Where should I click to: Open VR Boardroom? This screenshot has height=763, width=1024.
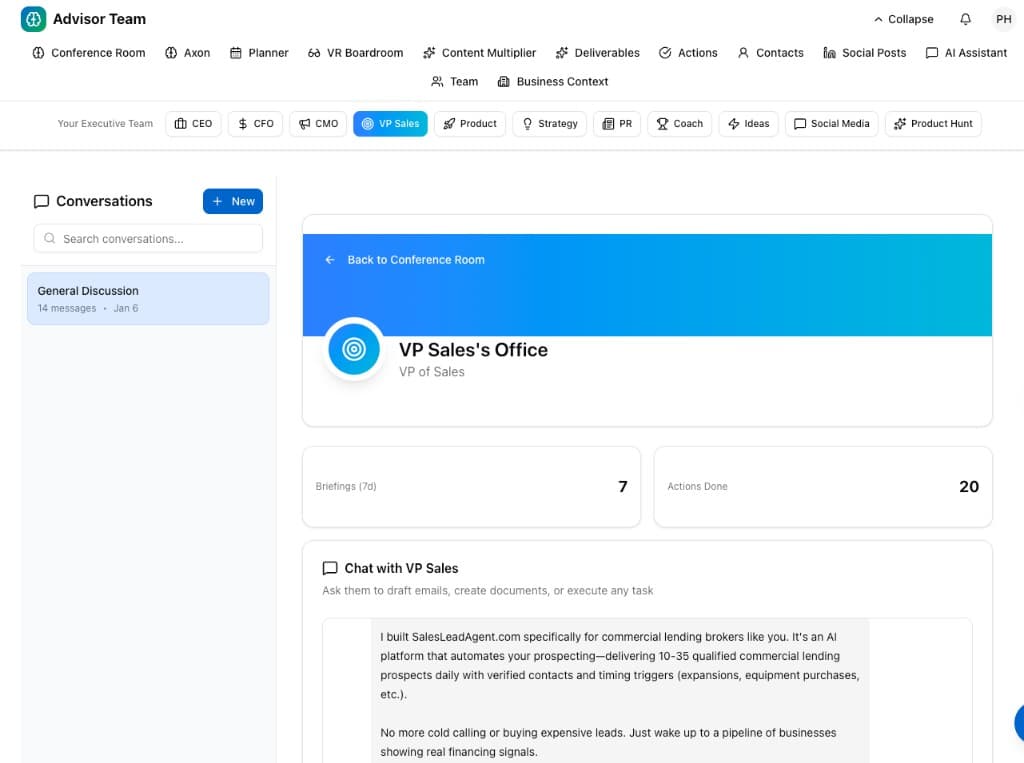tap(355, 53)
